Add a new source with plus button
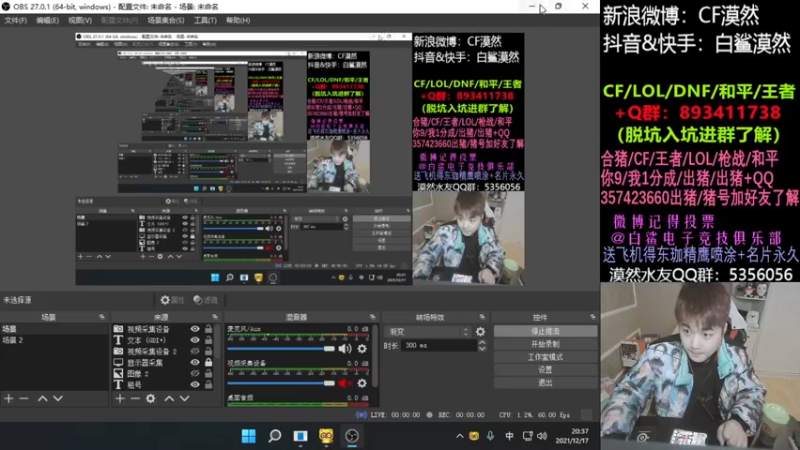 click(x=120, y=398)
